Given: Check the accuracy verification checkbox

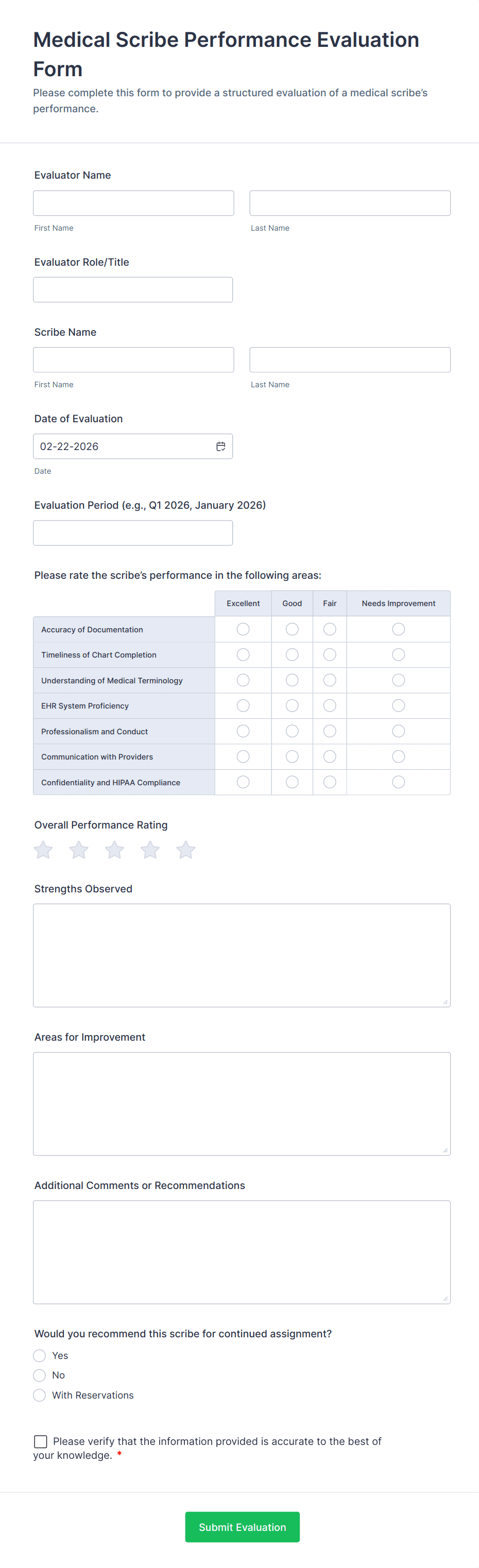Looking at the screenshot, I should point(41,1441).
